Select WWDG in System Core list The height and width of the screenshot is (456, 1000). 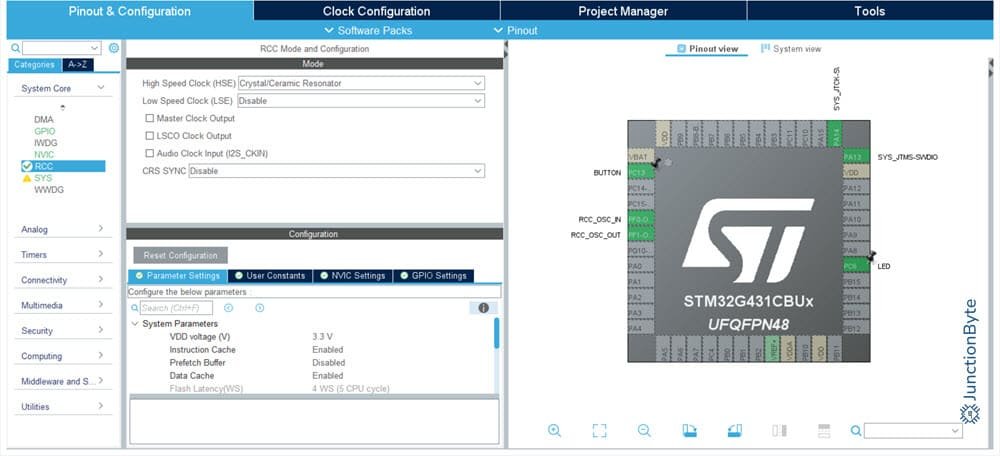pos(49,189)
